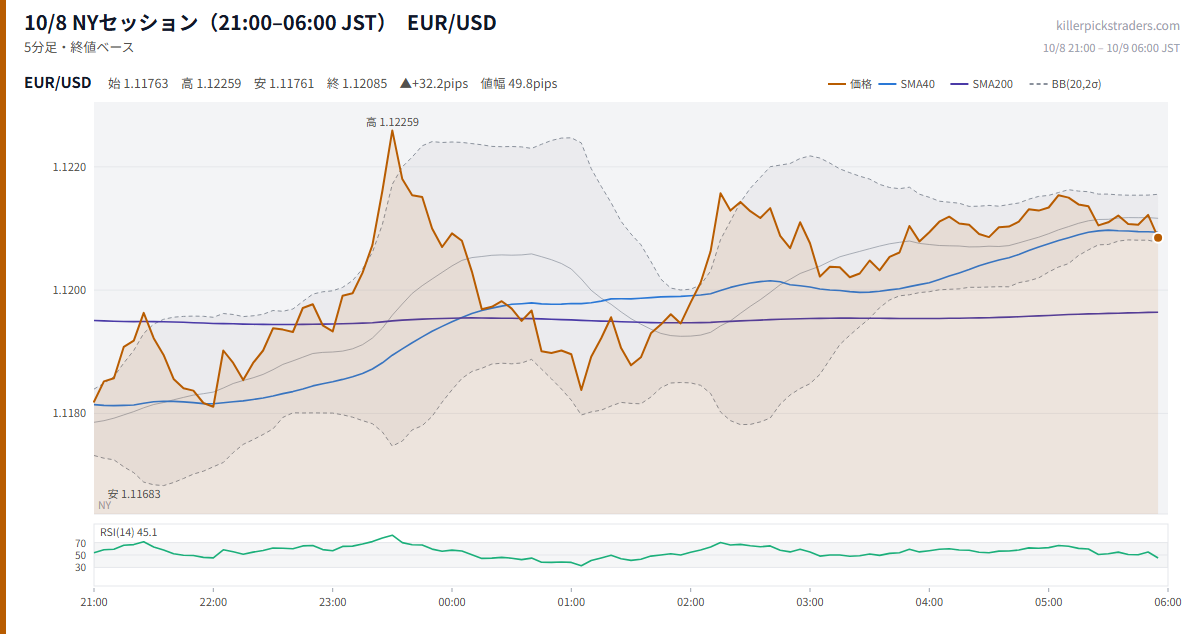Screen dimensions: 1200x634
Task: Select the open value "始 1.11763"
Action: pyautogui.click(x=138, y=84)
